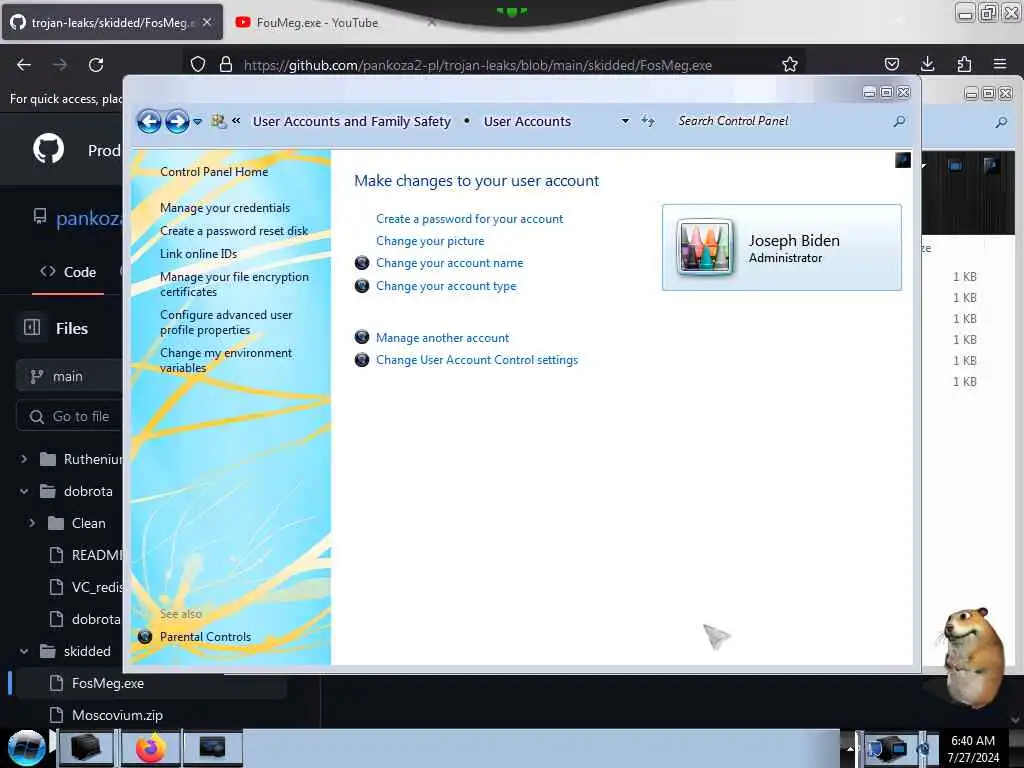The height and width of the screenshot is (768, 1024).
Task: Click the Control Panel forward arrow button
Action: (177, 121)
